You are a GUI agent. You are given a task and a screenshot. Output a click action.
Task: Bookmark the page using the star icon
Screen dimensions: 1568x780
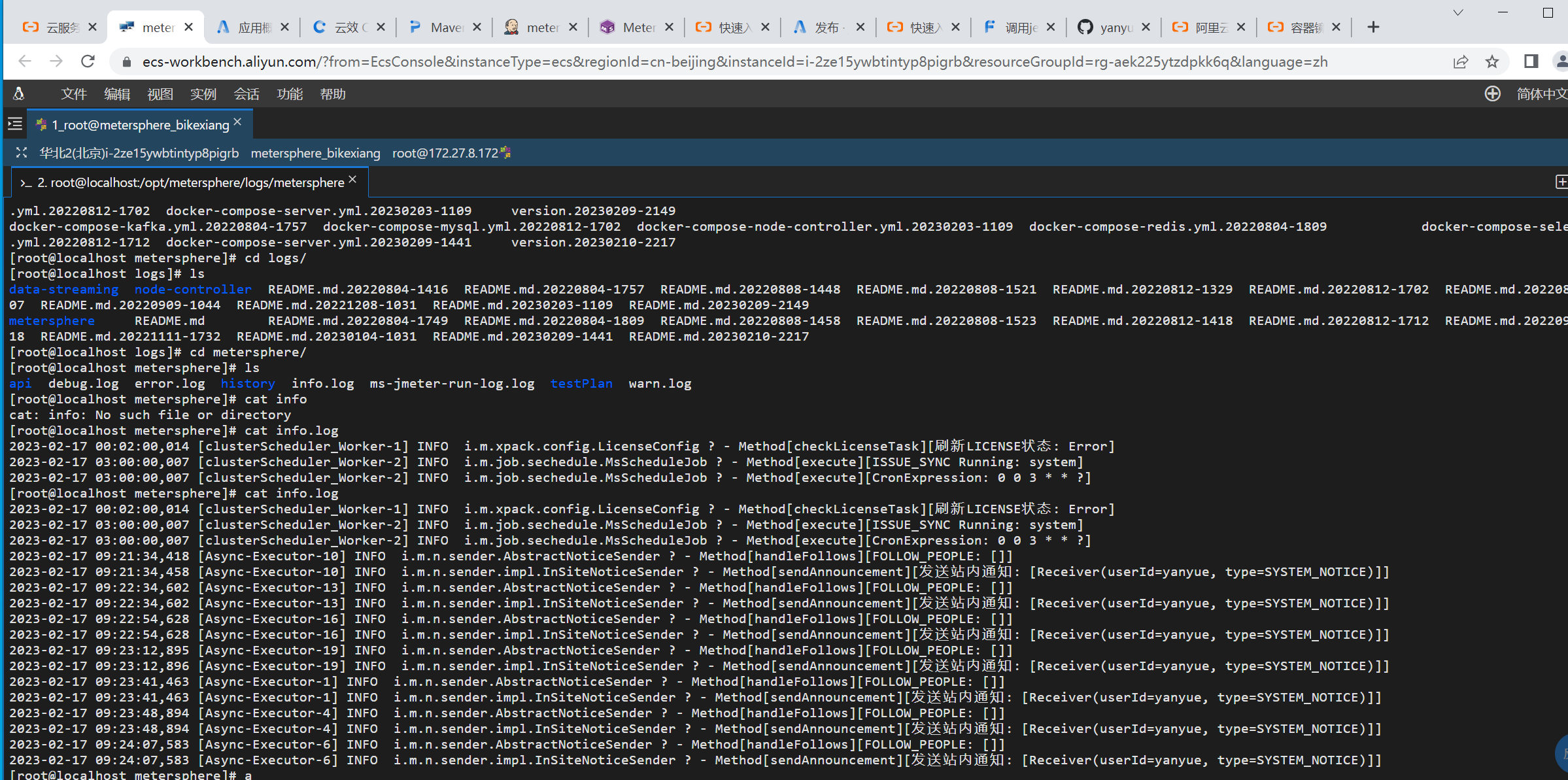[x=1491, y=61]
